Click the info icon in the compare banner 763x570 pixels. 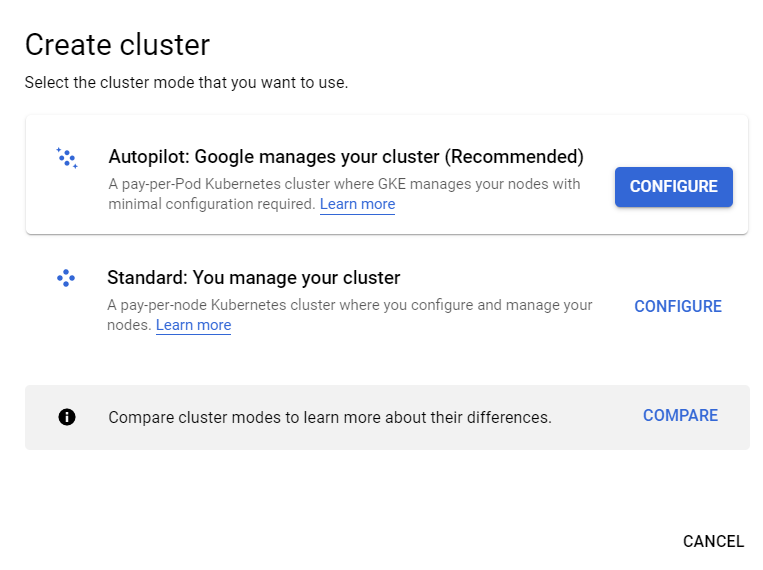(67, 417)
